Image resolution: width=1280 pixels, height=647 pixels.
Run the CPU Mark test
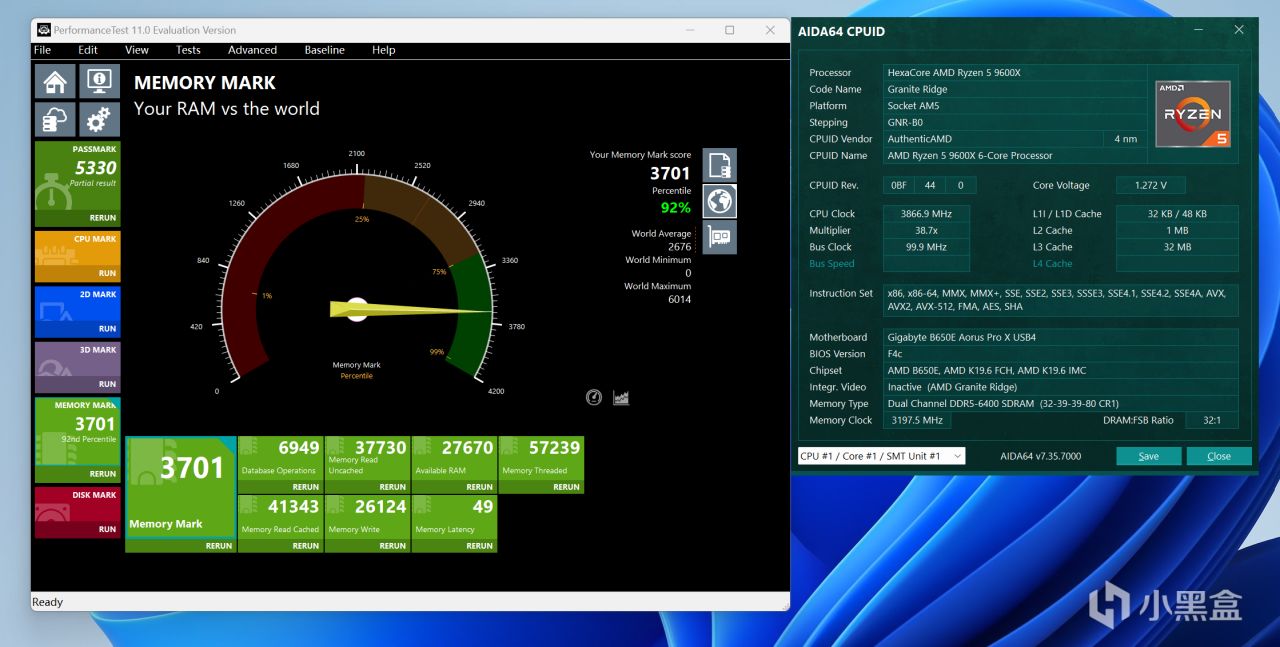click(x=107, y=273)
